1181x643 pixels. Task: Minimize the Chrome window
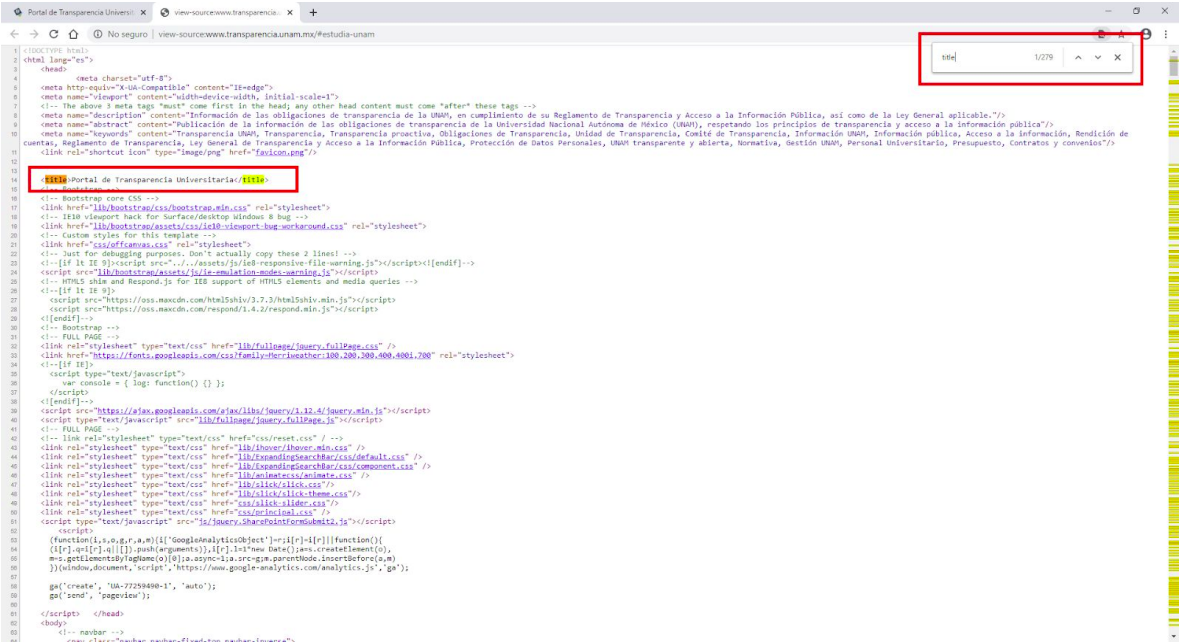(1108, 11)
